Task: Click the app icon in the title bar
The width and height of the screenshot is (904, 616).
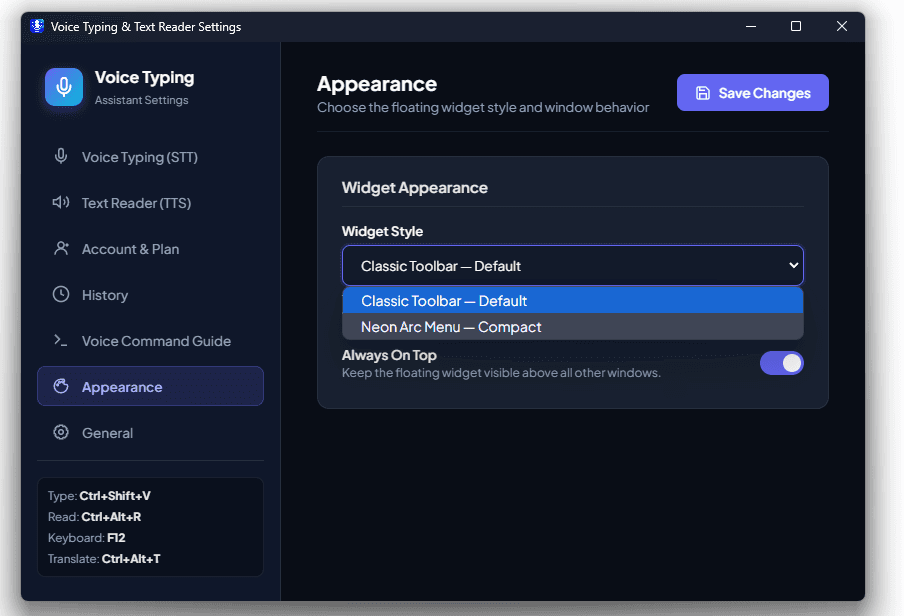Action: pyautogui.click(x=37, y=26)
